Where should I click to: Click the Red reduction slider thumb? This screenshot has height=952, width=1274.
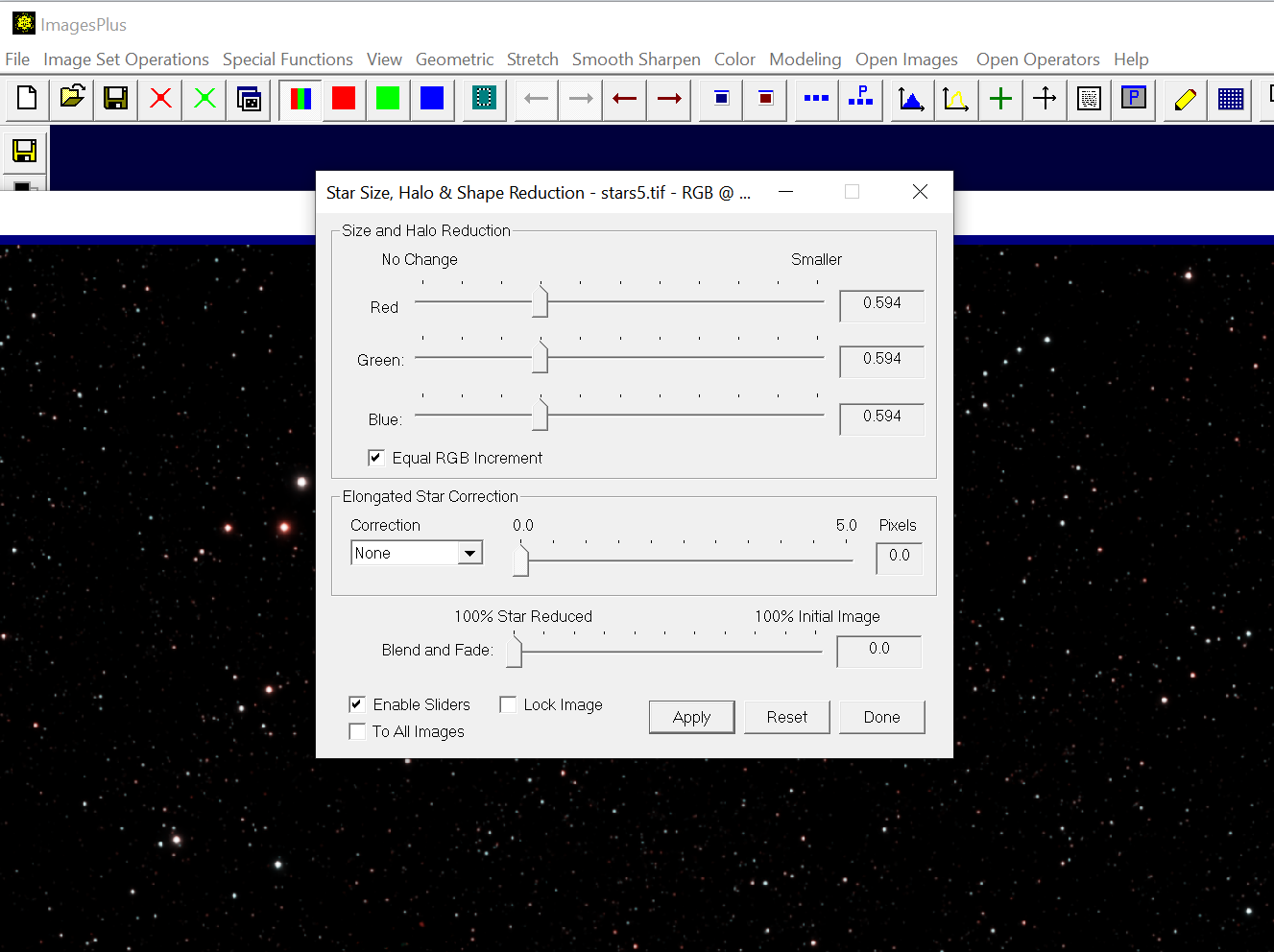[x=541, y=301]
